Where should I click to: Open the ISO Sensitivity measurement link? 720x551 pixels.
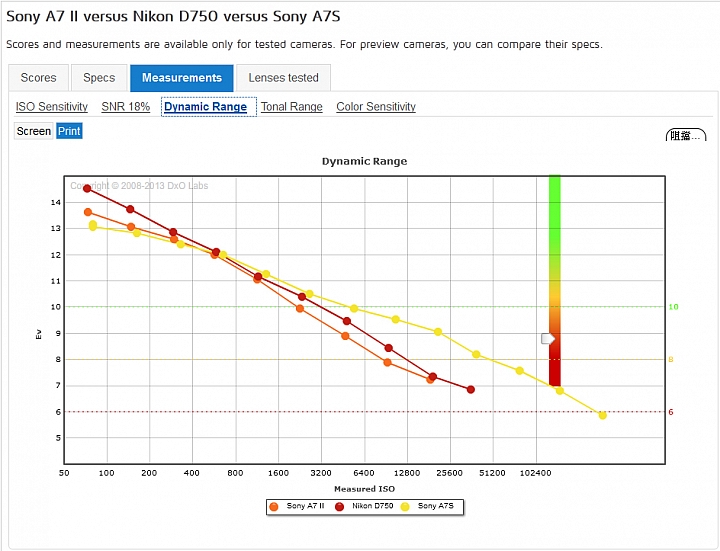coord(51,107)
